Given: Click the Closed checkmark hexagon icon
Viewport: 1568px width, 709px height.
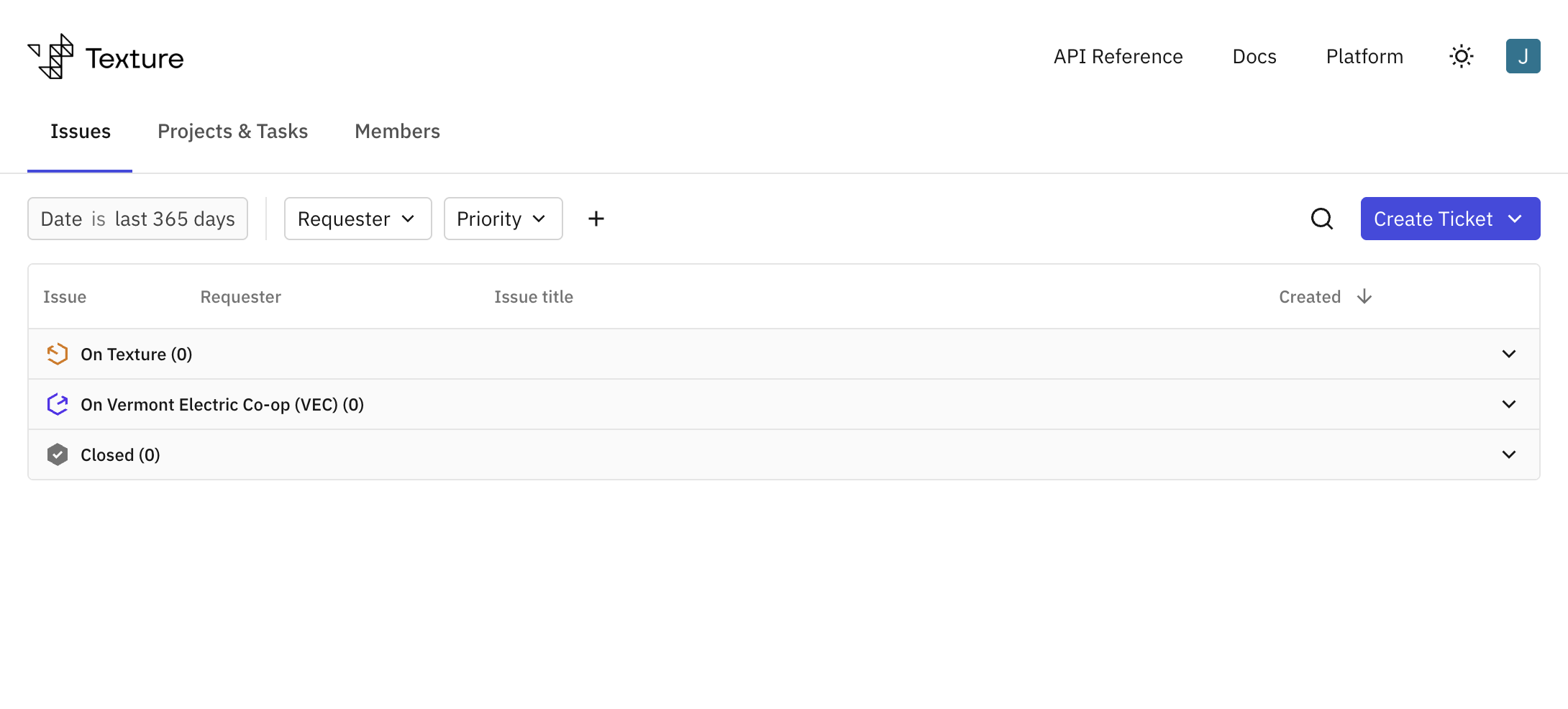Looking at the screenshot, I should 58,454.
